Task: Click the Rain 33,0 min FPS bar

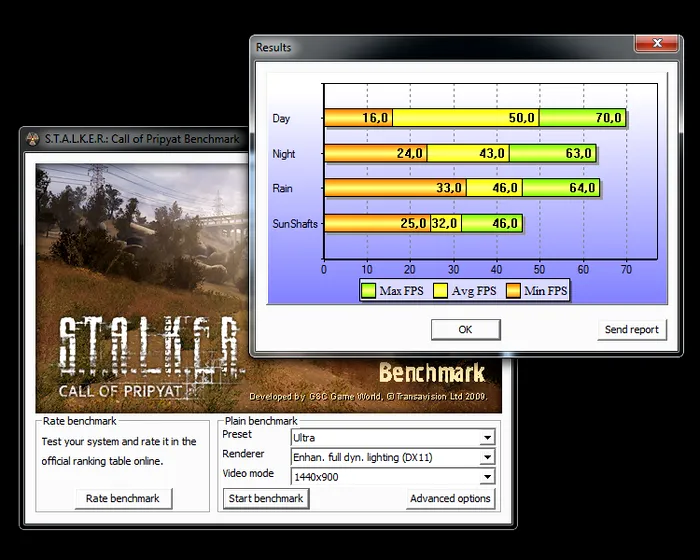Action: (396, 188)
